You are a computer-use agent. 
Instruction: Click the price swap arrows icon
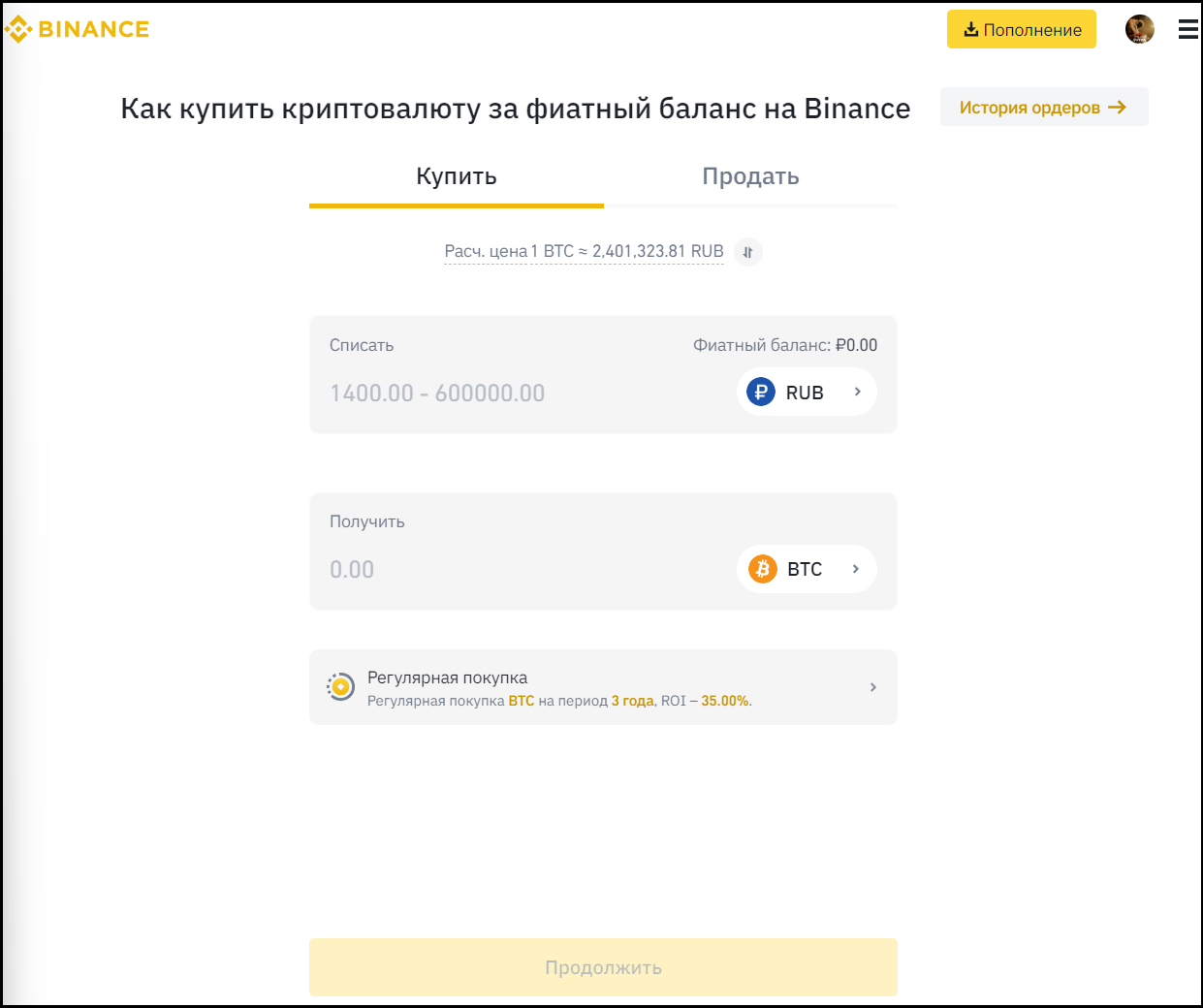(x=748, y=252)
